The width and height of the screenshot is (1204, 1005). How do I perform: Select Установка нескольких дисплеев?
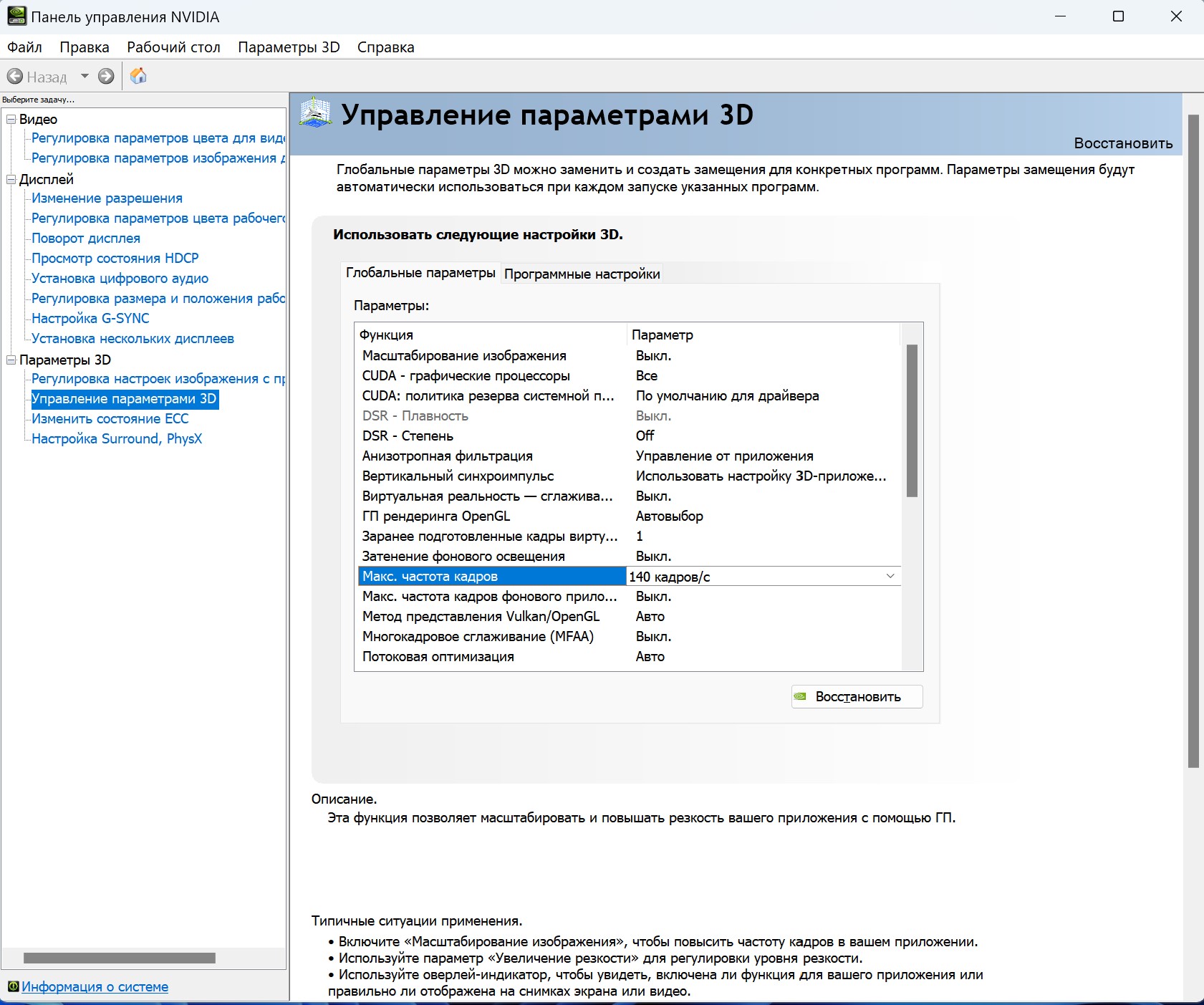coord(133,339)
